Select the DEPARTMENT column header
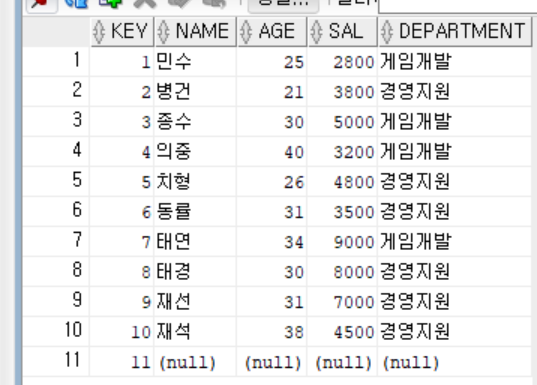 (x=455, y=32)
